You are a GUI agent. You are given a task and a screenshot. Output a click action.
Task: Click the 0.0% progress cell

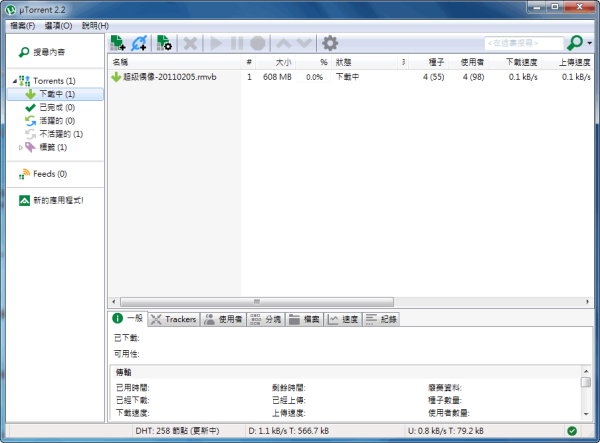[314, 77]
